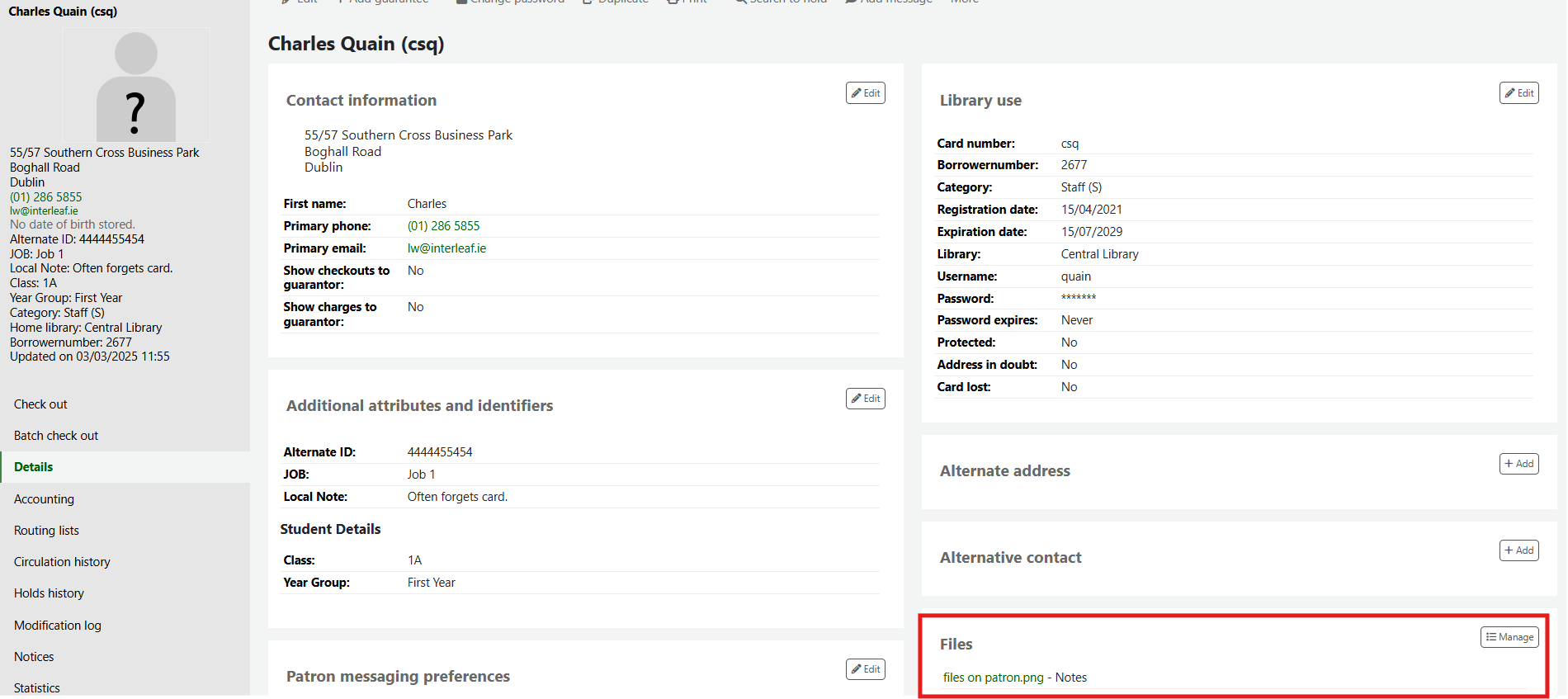Screen dimensions: 1568x699
Task: Add an Alternative contact
Action: [1518, 550]
